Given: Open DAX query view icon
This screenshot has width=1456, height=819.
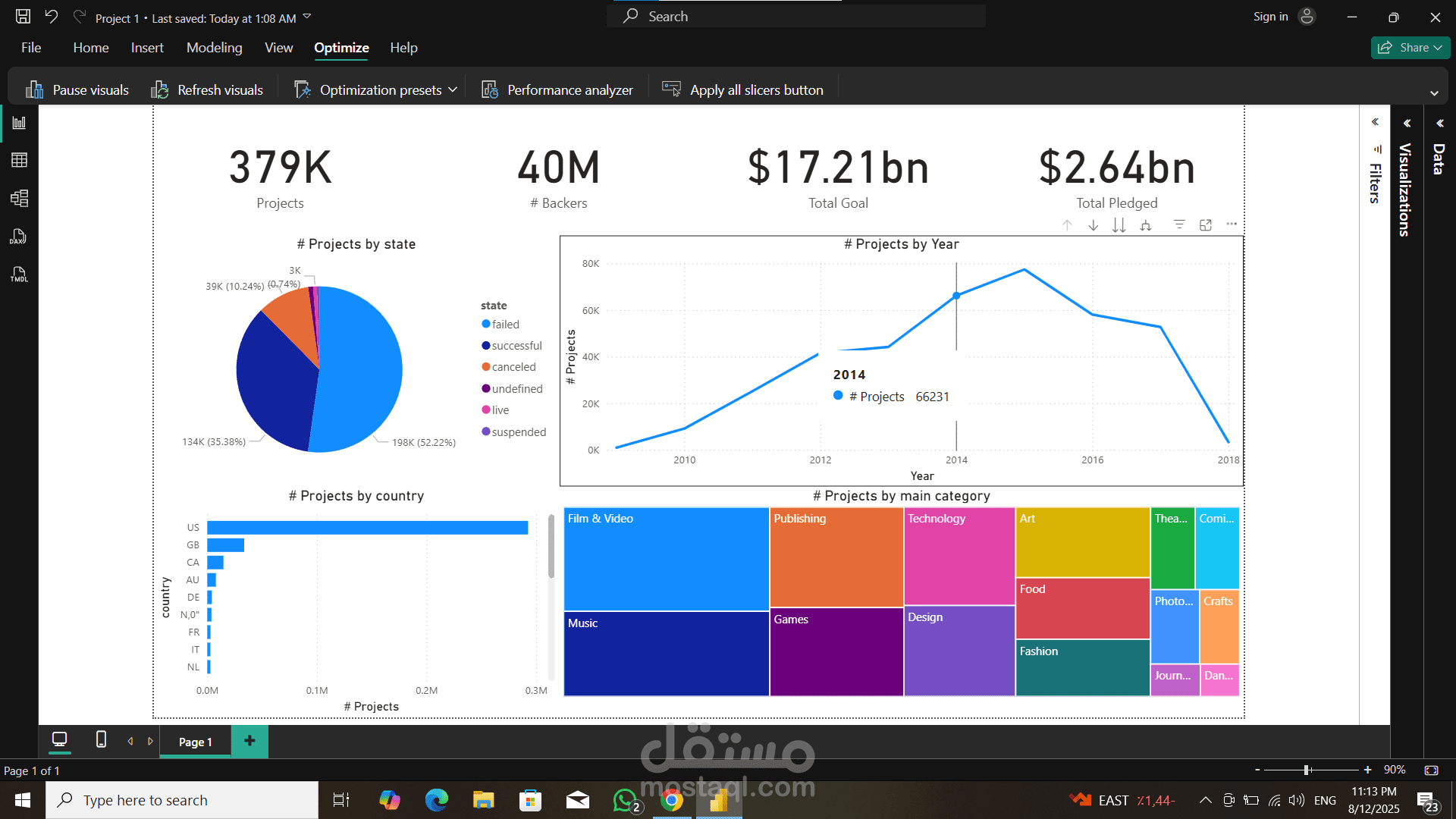Looking at the screenshot, I should (x=19, y=237).
